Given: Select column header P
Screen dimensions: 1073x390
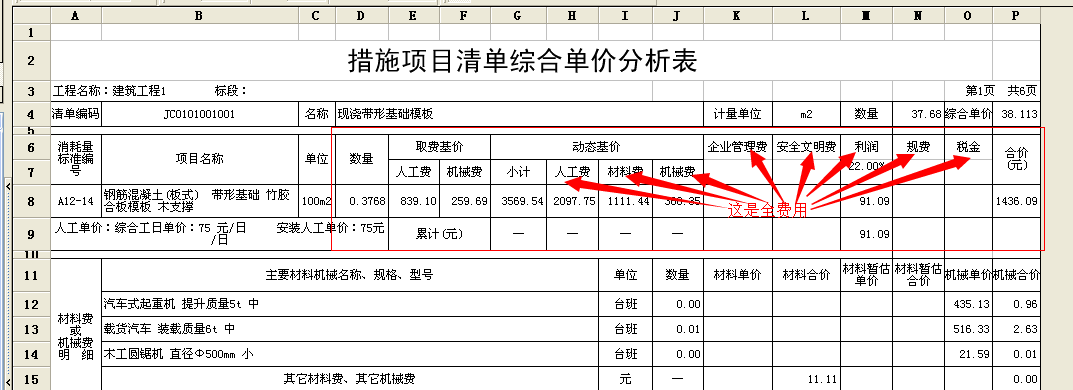Looking at the screenshot, I should coord(1016,16).
